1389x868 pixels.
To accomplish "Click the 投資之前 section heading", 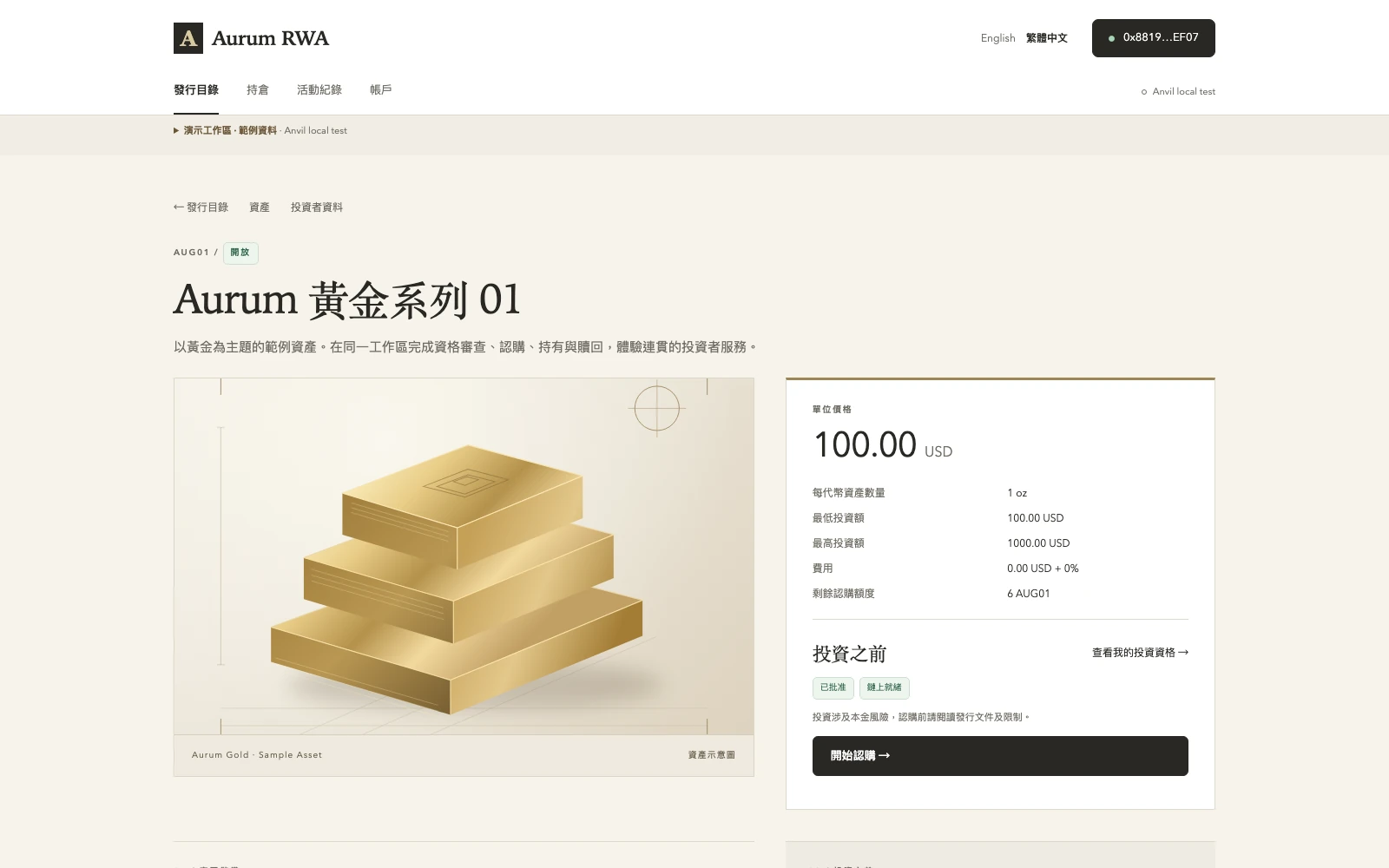I will 849,654.
